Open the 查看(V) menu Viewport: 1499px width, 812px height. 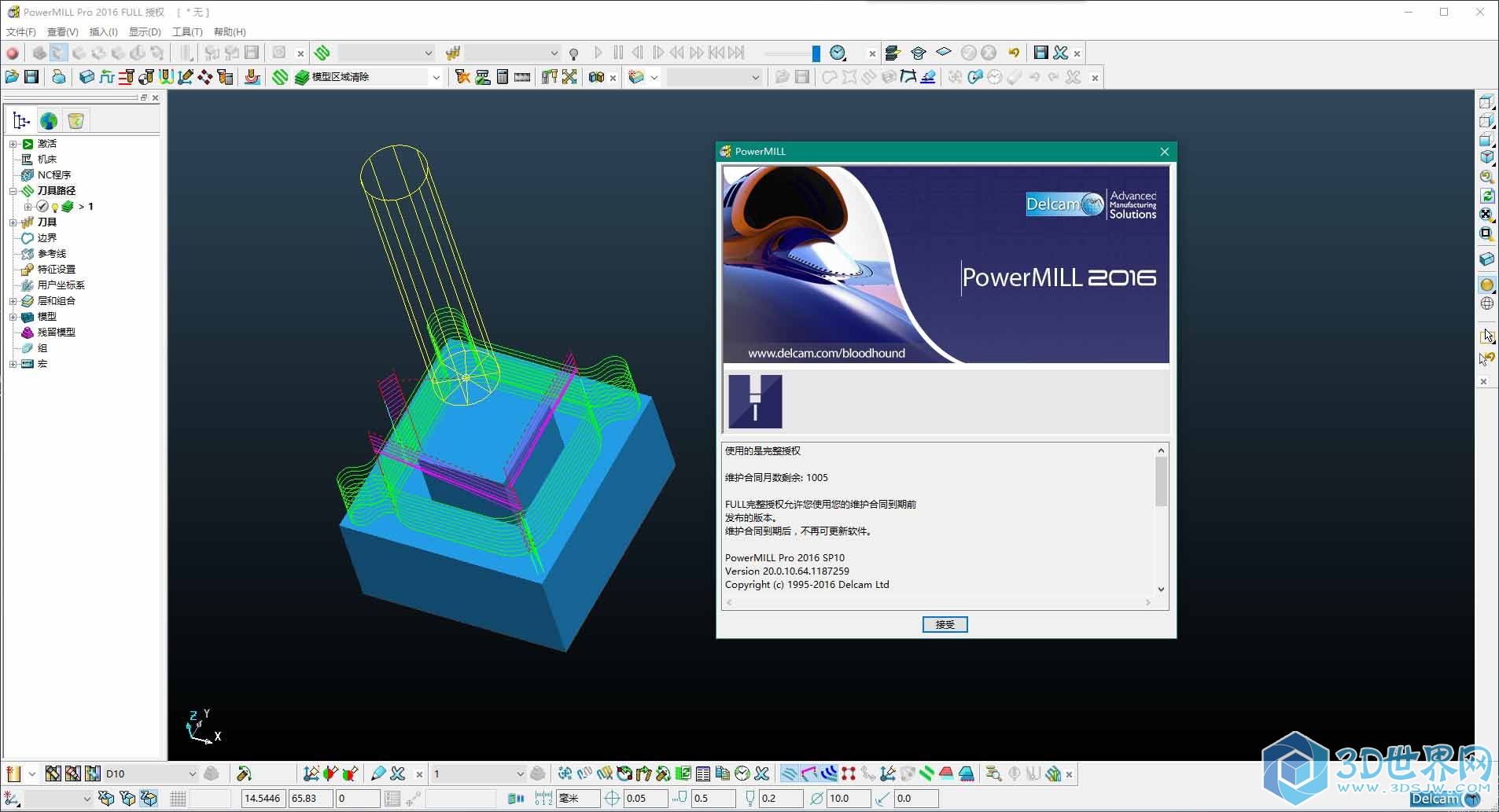point(62,32)
